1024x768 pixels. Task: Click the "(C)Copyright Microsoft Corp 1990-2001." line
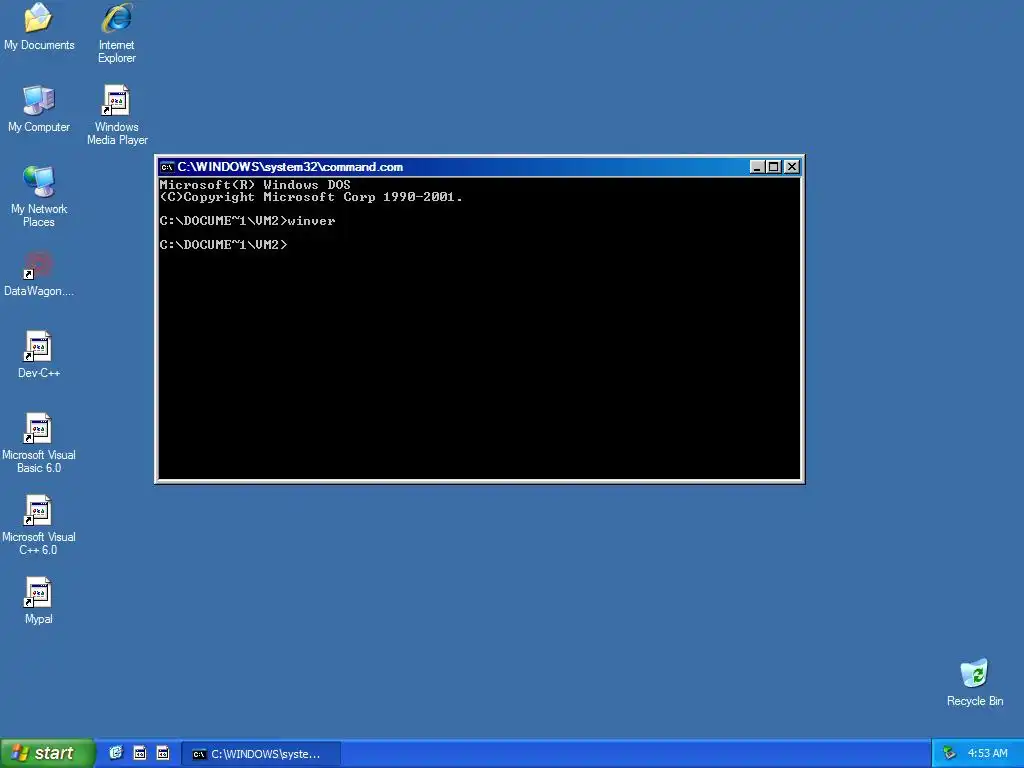tap(312, 197)
